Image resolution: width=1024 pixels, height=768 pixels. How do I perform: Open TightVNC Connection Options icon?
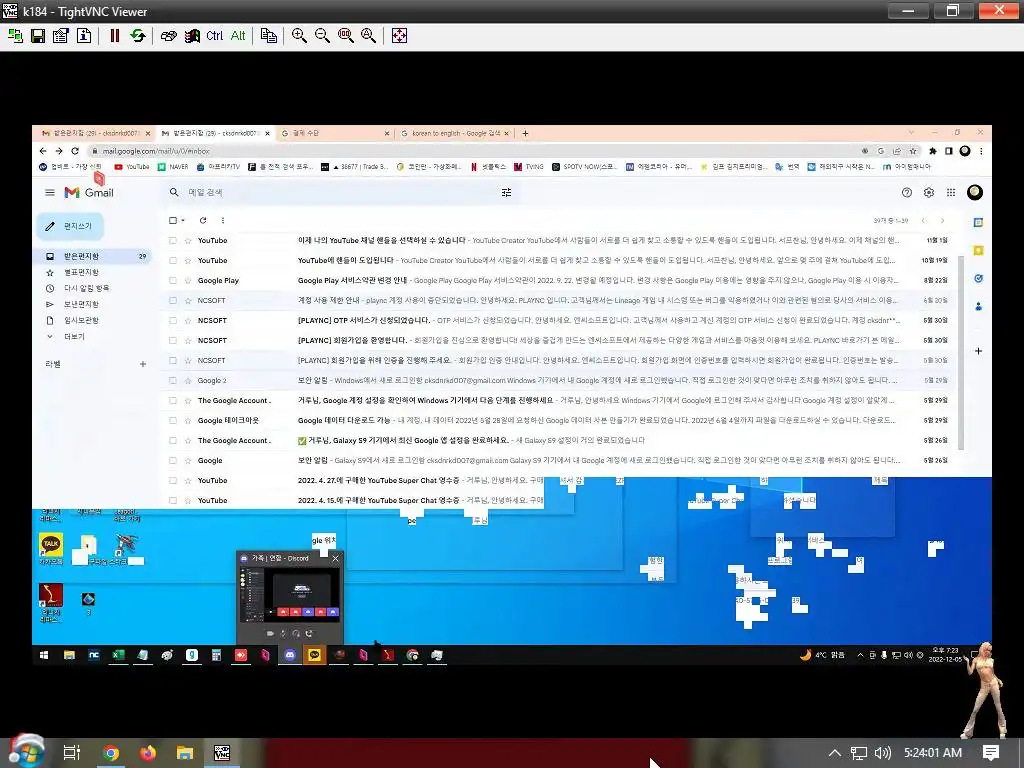point(61,35)
